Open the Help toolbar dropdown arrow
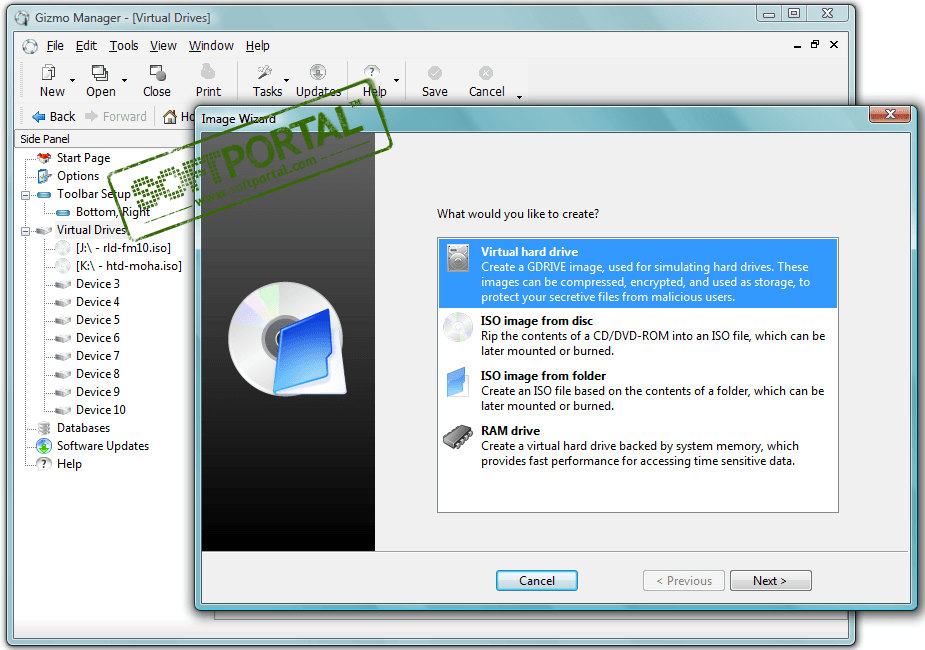 (x=396, y=80)
